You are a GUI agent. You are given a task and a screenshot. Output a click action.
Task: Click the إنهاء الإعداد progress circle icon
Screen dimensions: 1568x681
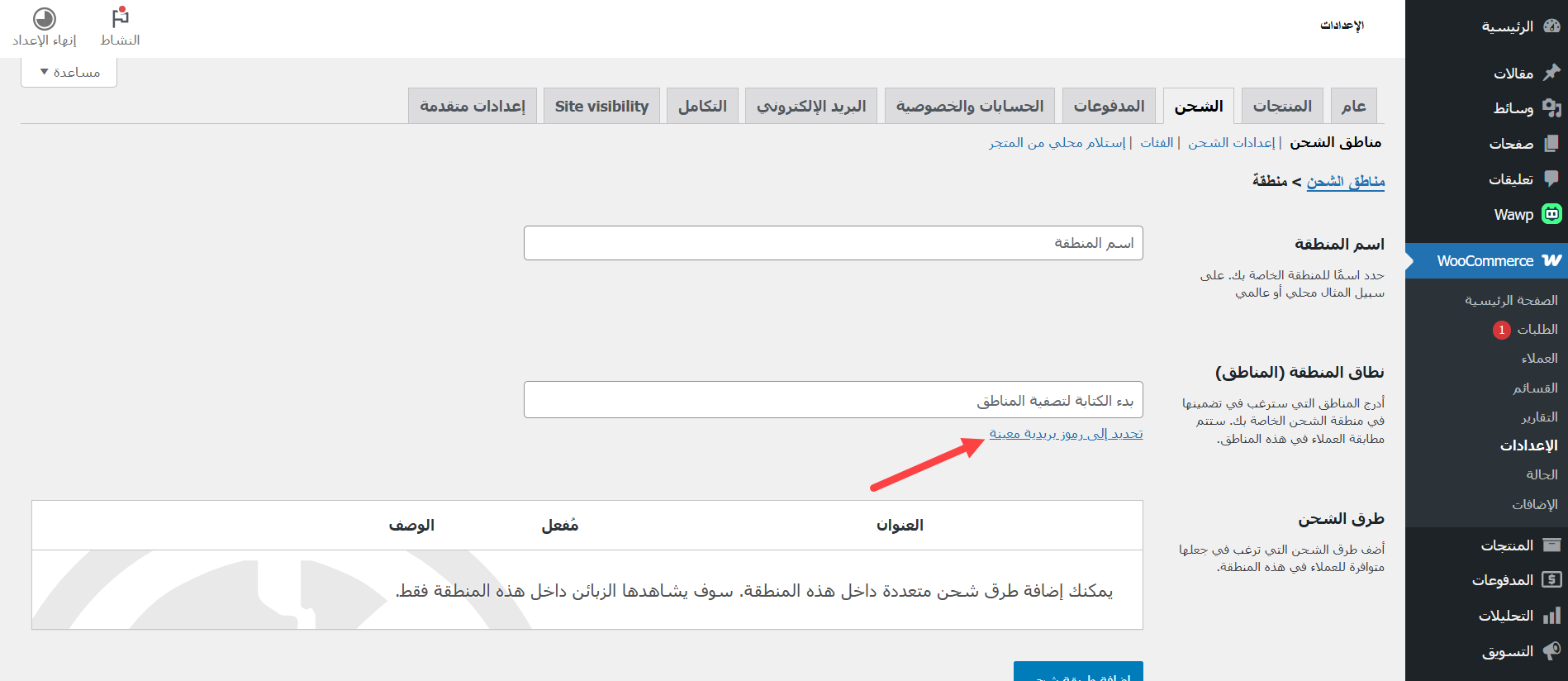pos(45,18)
